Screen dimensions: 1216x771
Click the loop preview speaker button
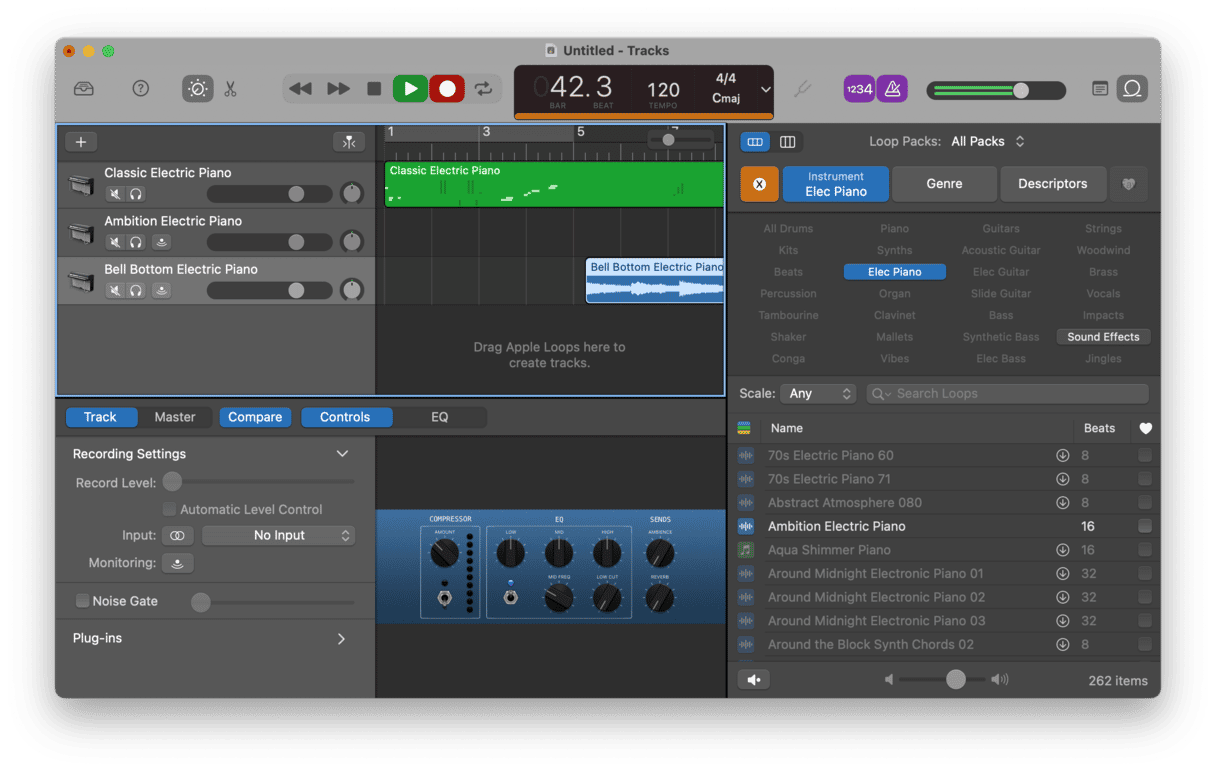(x=754, y=680)
